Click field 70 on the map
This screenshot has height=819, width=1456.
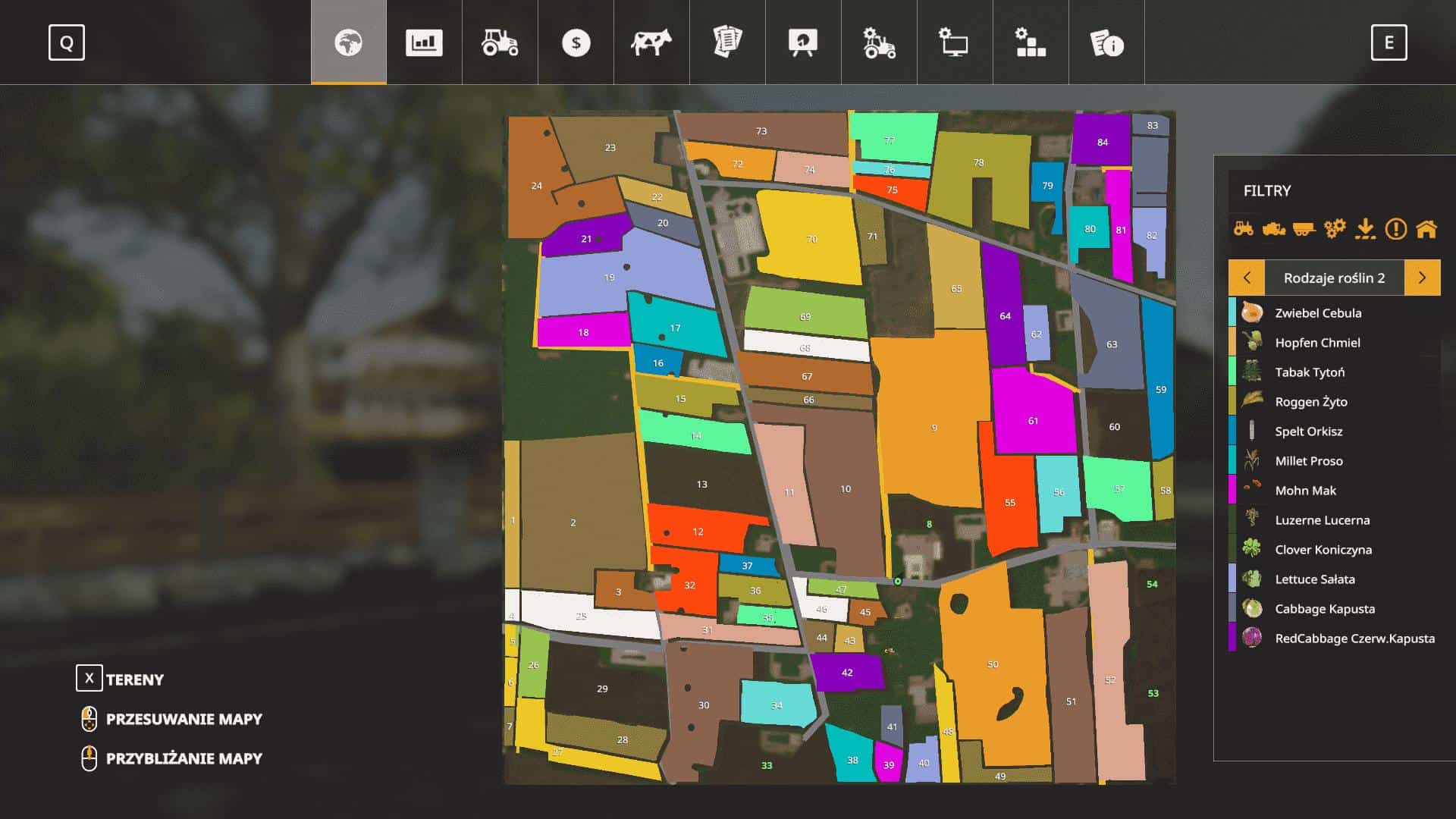coord(811,238)
